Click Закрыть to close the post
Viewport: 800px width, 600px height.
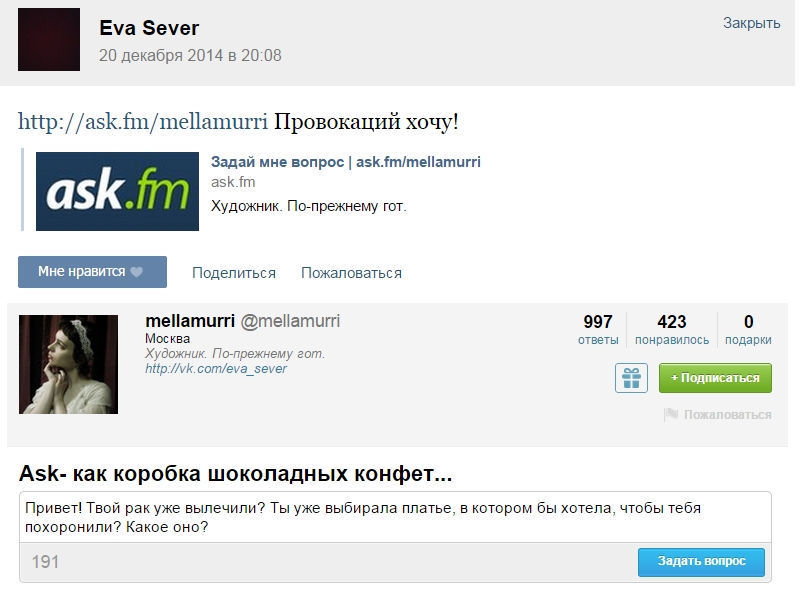click(752, 23)
